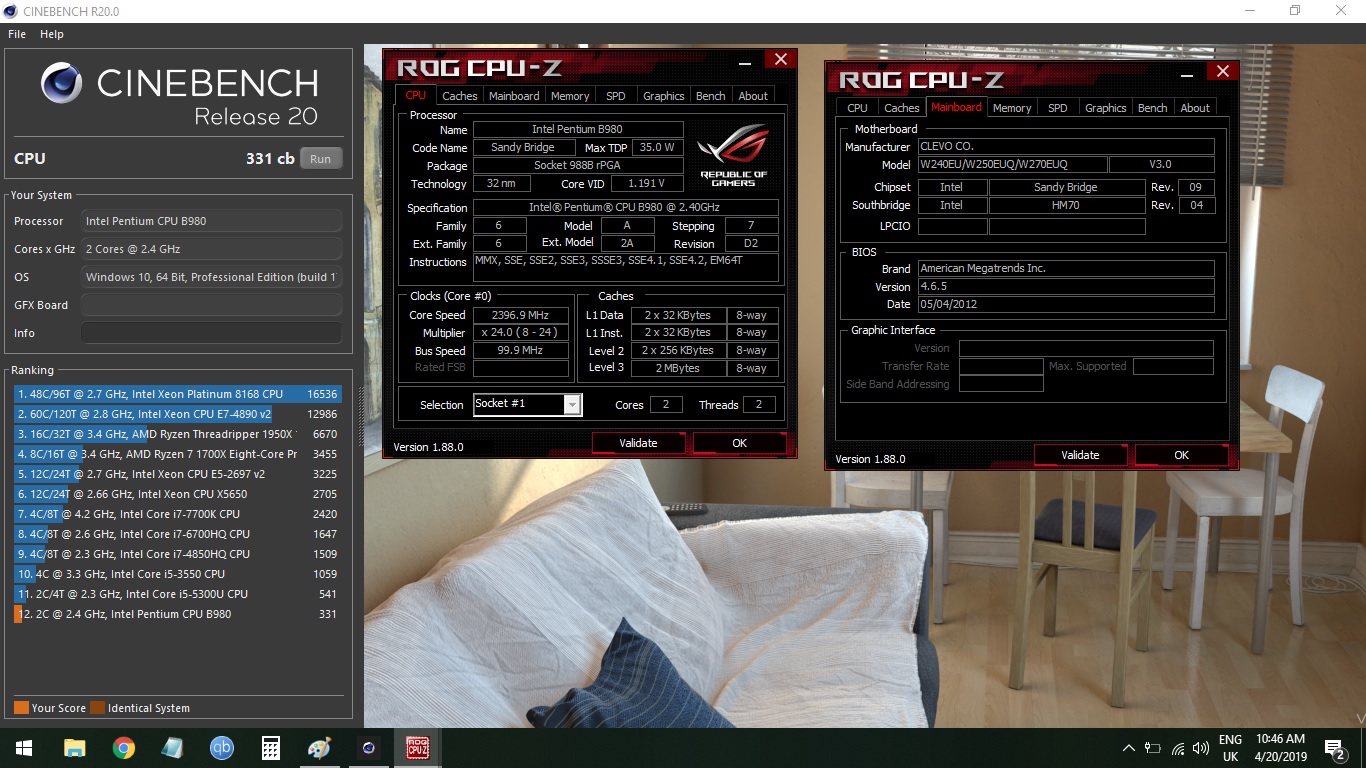Click the BIOS date 05/04/2012 value
This screenshot has width=1366, height=768.
point(1066,304)
